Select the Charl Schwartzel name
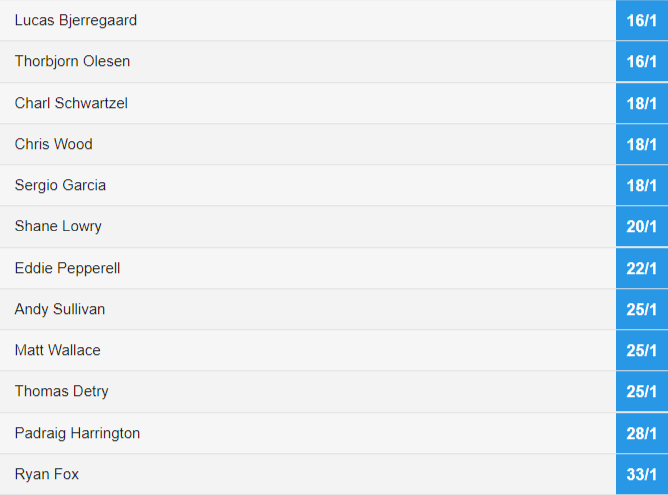This screenshot has width=668, height=495. click(71, 103)
